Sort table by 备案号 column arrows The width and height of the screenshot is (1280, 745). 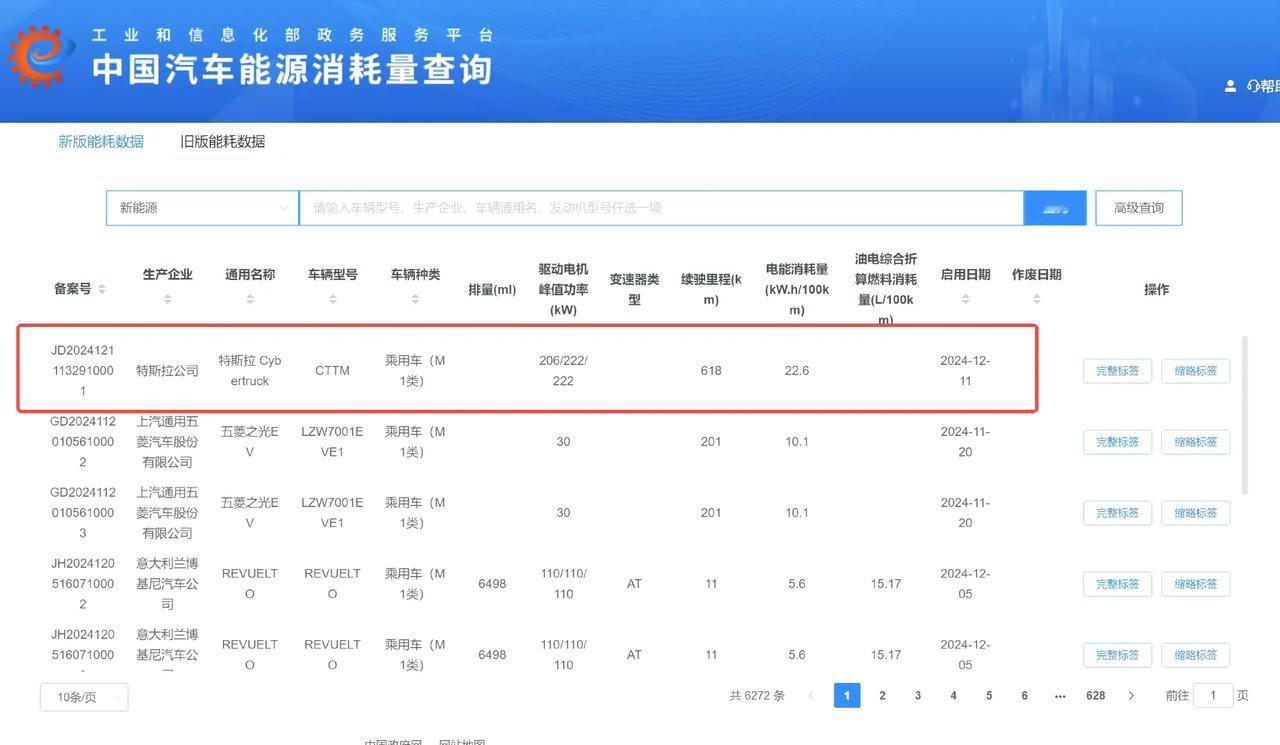click(102, 290)
